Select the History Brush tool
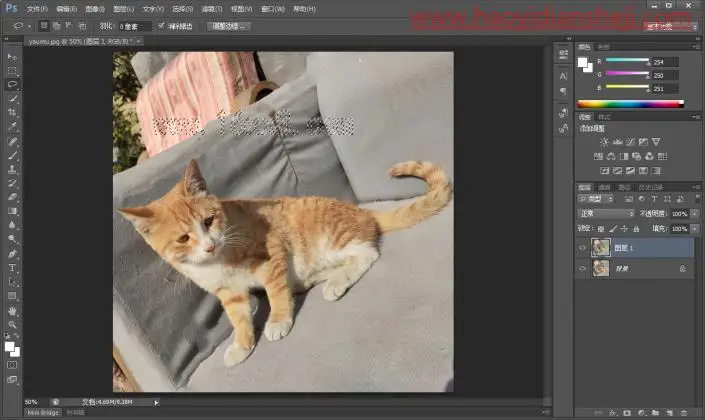 pyautogui.click(x=12, y=183)
